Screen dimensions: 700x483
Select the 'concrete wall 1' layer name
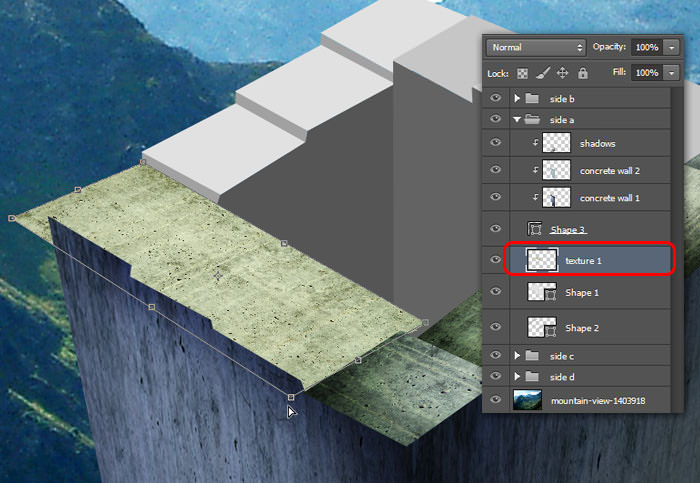(610, 198)
